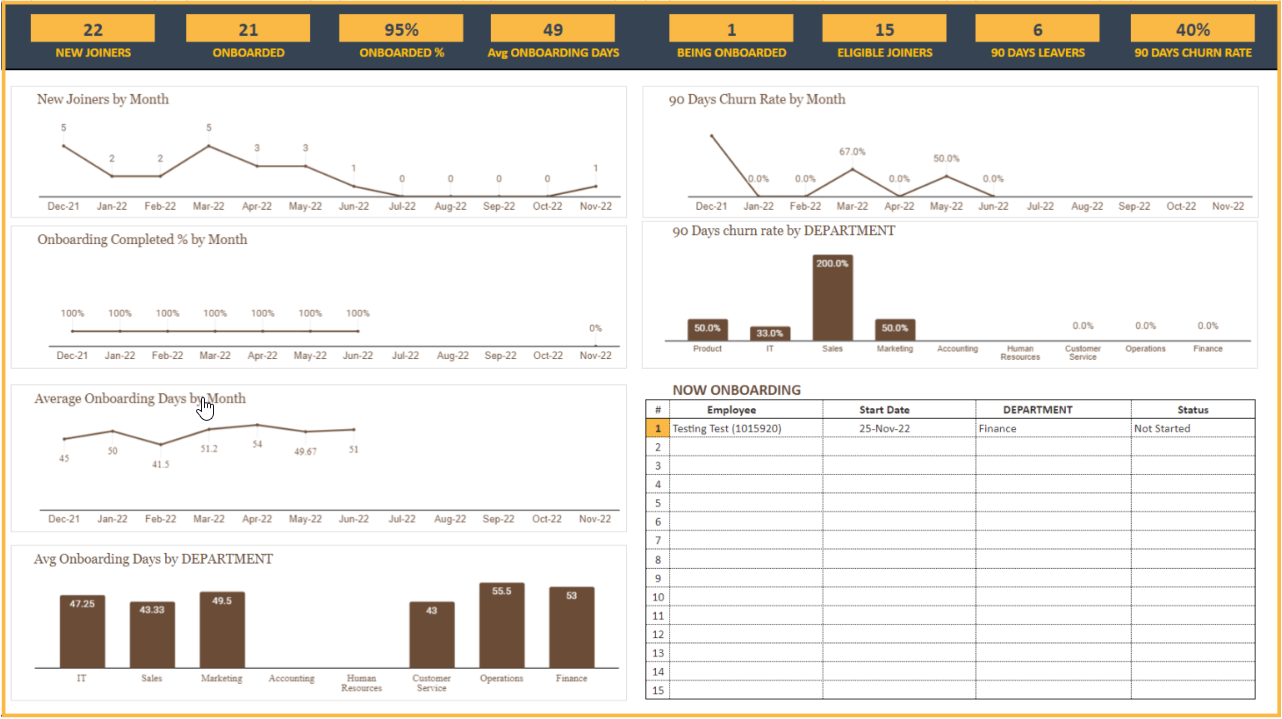The width and height of the screenshot is (1282, 719).
Task: Select the Sales bar showing 200.0% churn
Action: click(x=832, y=298)
